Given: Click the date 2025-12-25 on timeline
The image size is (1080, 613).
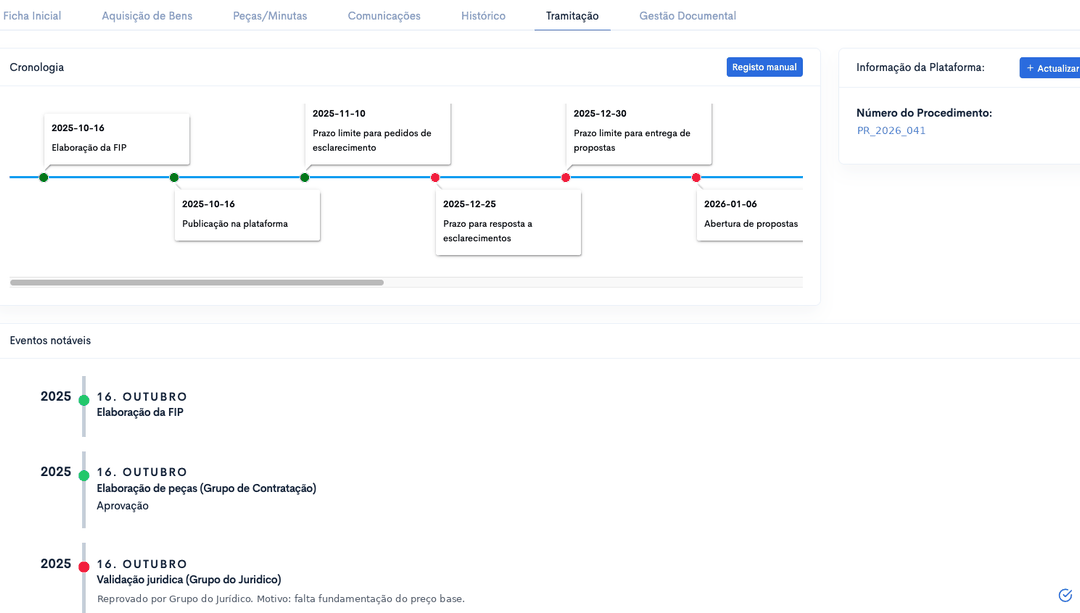Looking at the screenshot, I should click(469, 204).
